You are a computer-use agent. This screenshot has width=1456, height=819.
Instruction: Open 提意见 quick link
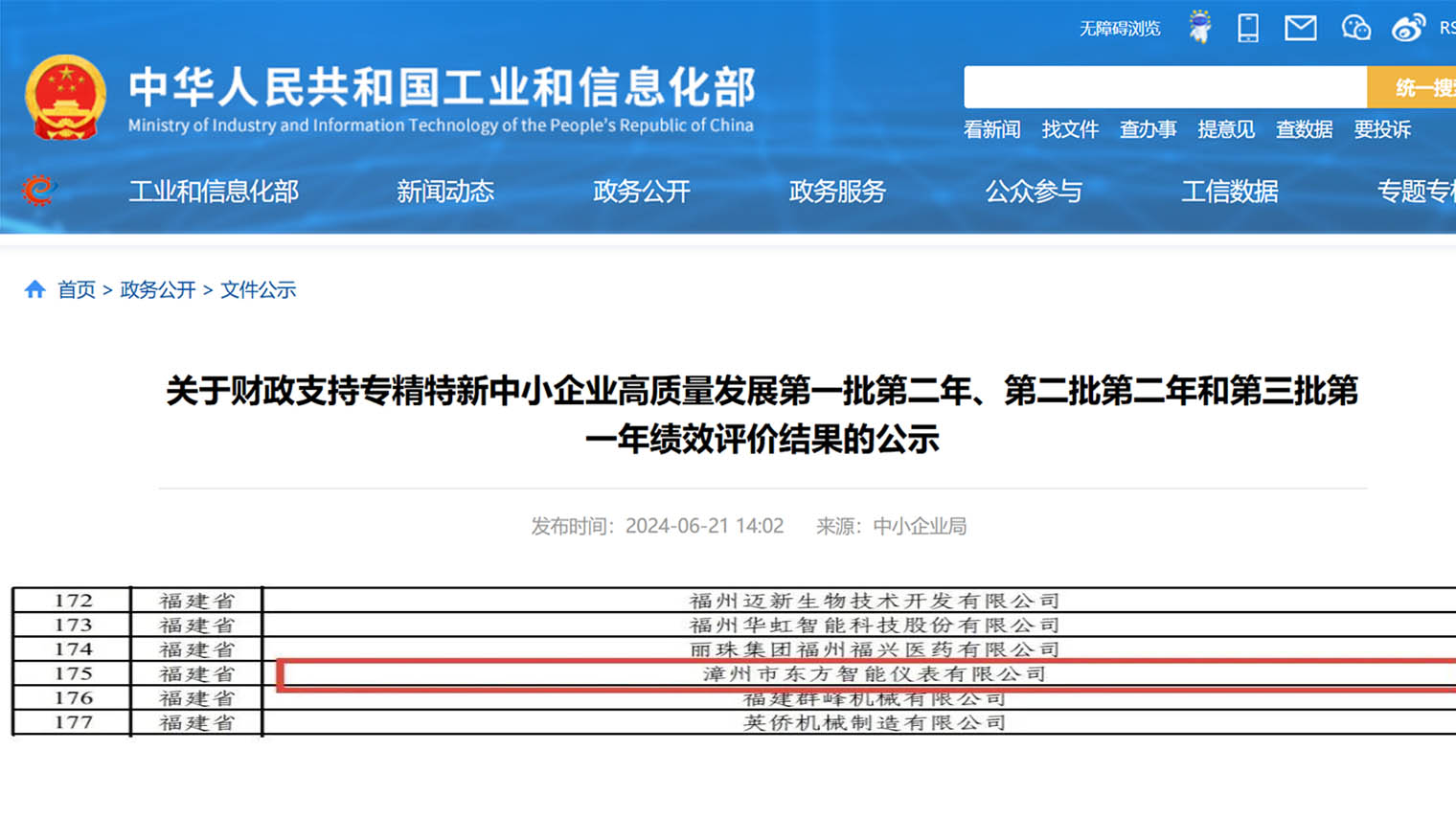[x=1226, y=129]
